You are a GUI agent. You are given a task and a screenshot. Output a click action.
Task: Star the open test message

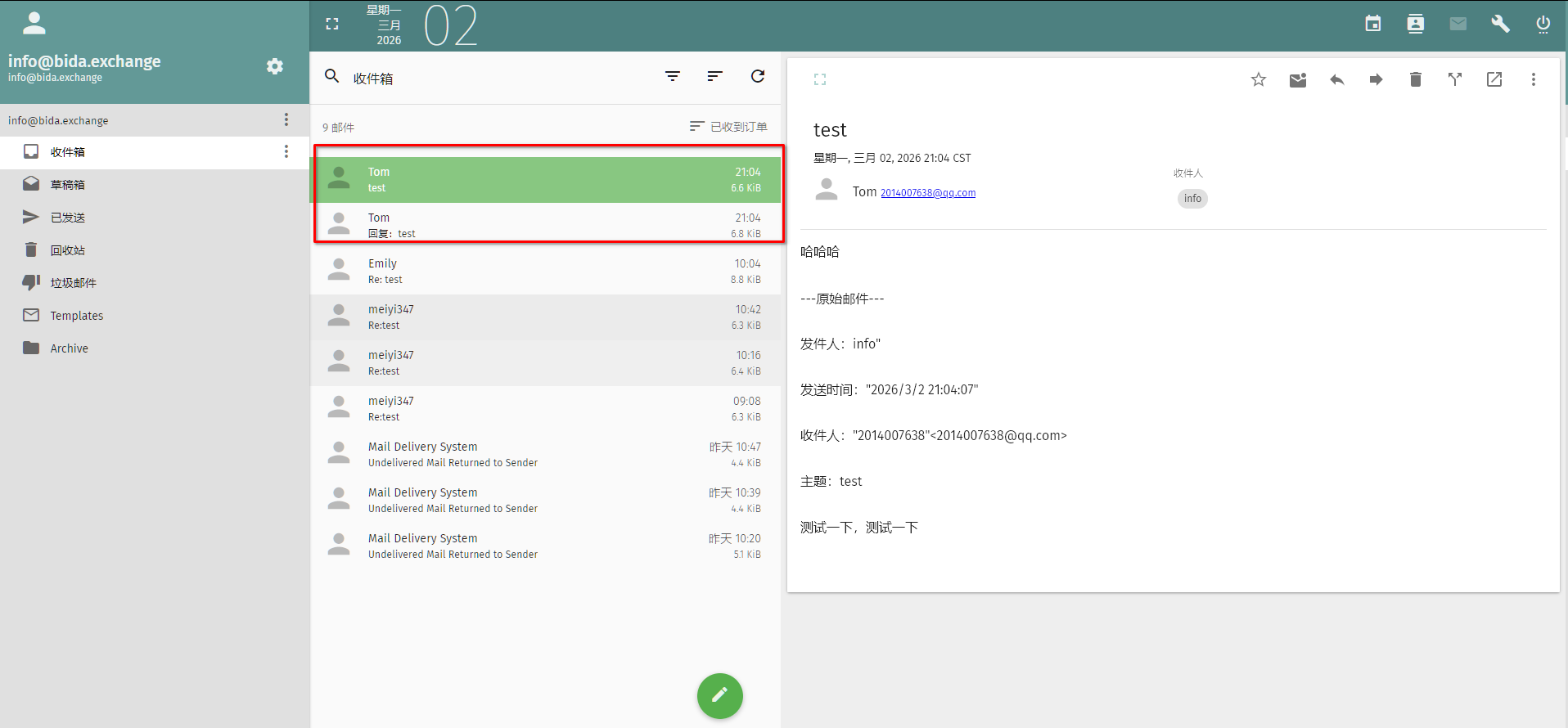pyautogui.click(x=1258, y=79)
